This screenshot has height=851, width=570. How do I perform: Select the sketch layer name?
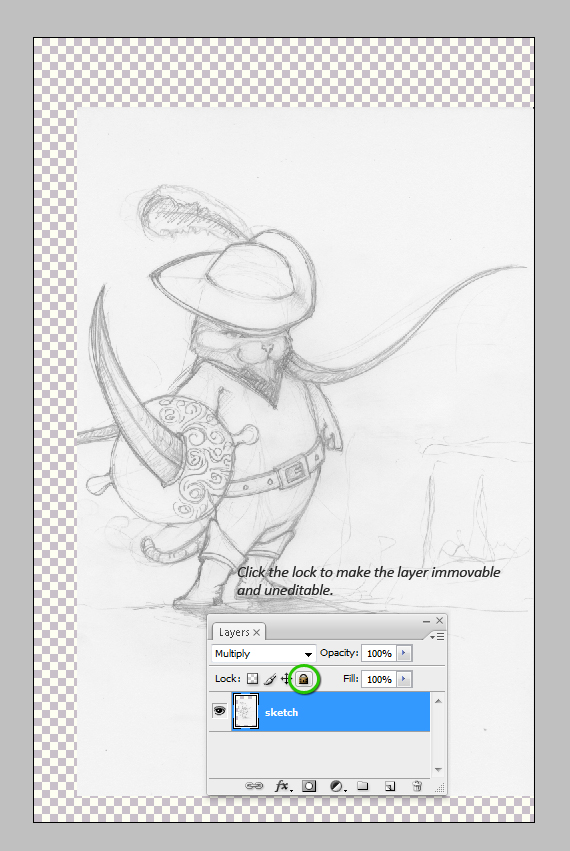281,712
